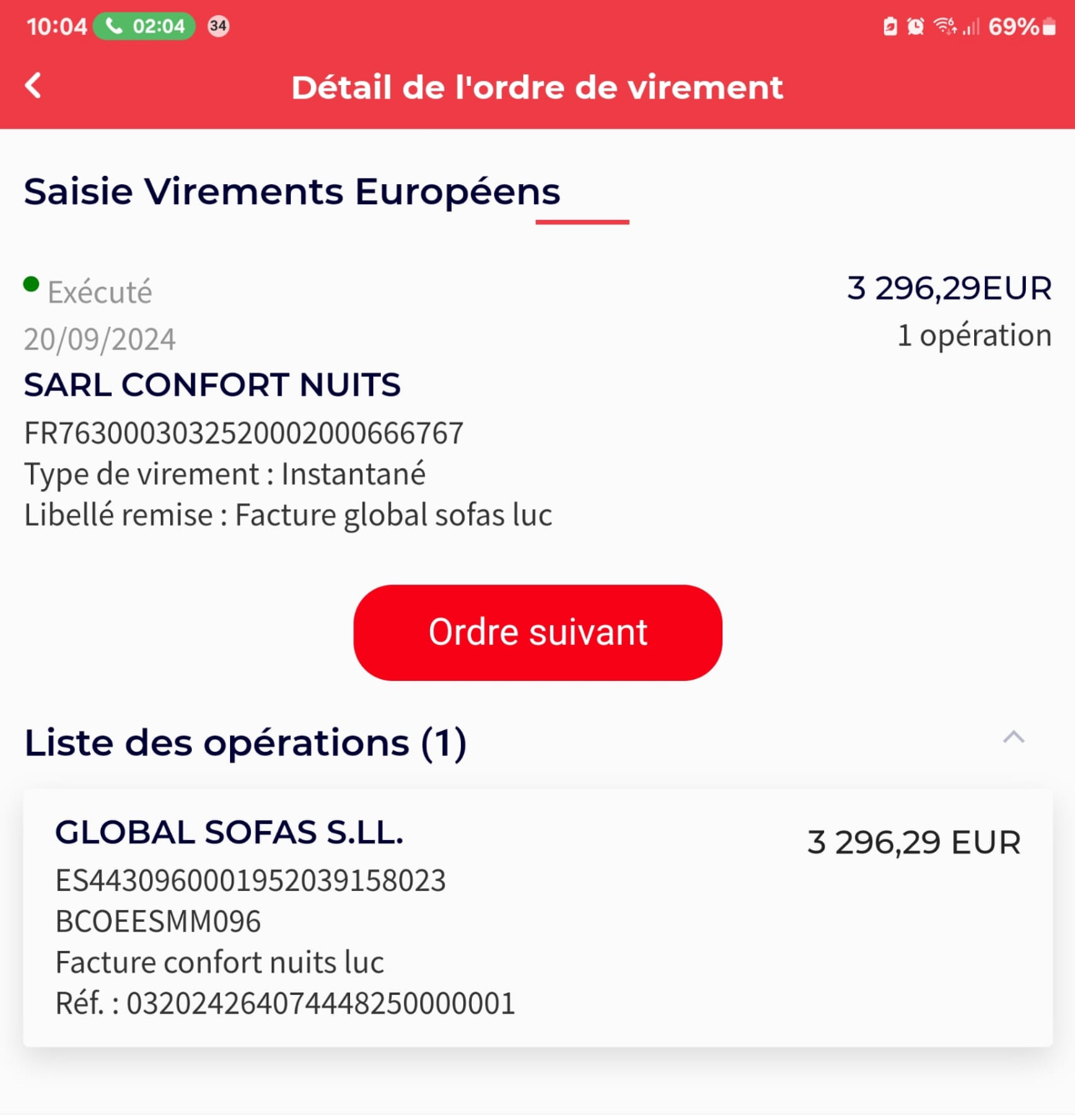Viewport: 1075px width, 1120px height.
Task: Tap the 10:04 clock in status bar
Action: pos(56,27)
